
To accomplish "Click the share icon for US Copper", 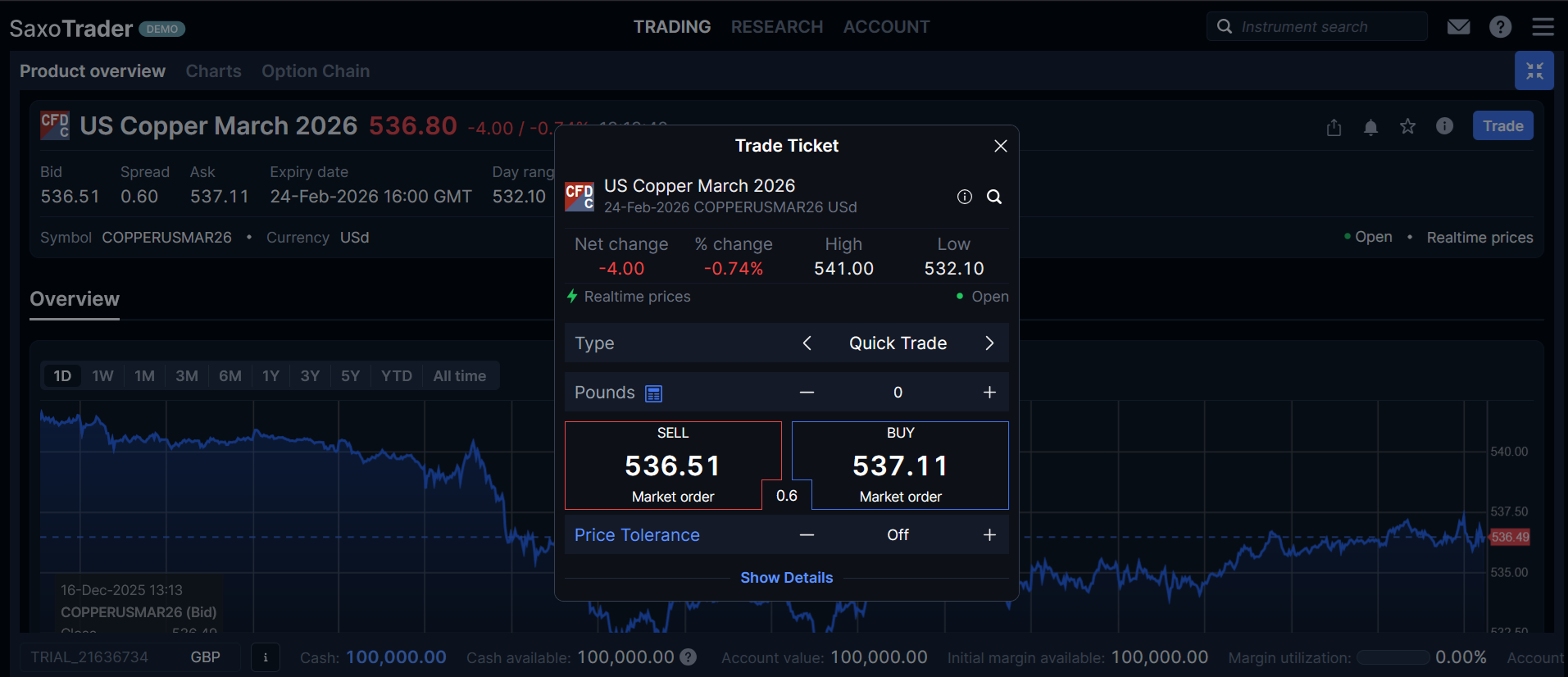I will [1334, 126].
